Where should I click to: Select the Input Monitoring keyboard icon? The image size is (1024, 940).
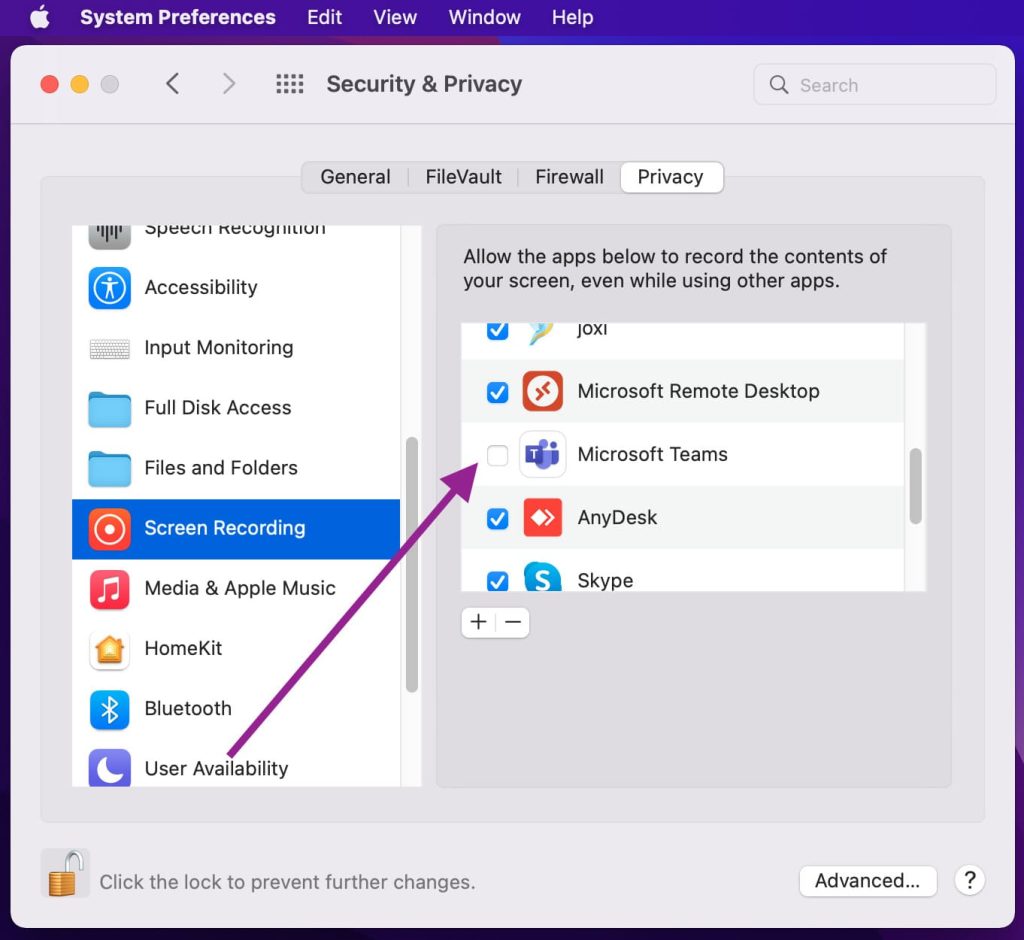pos(110,349)
